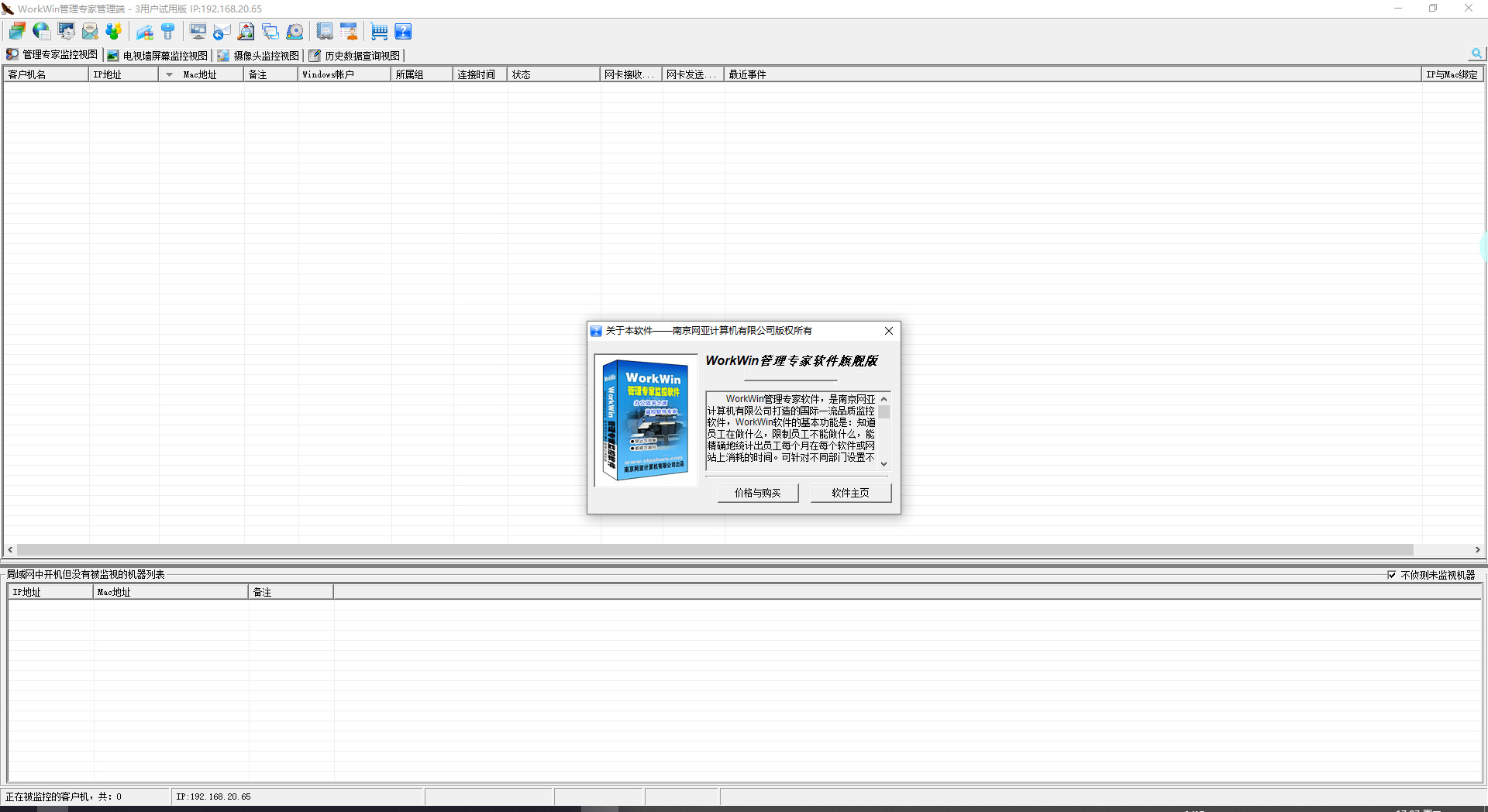
Task: Open the envelope with warning icon
Action: pos(90,31)
